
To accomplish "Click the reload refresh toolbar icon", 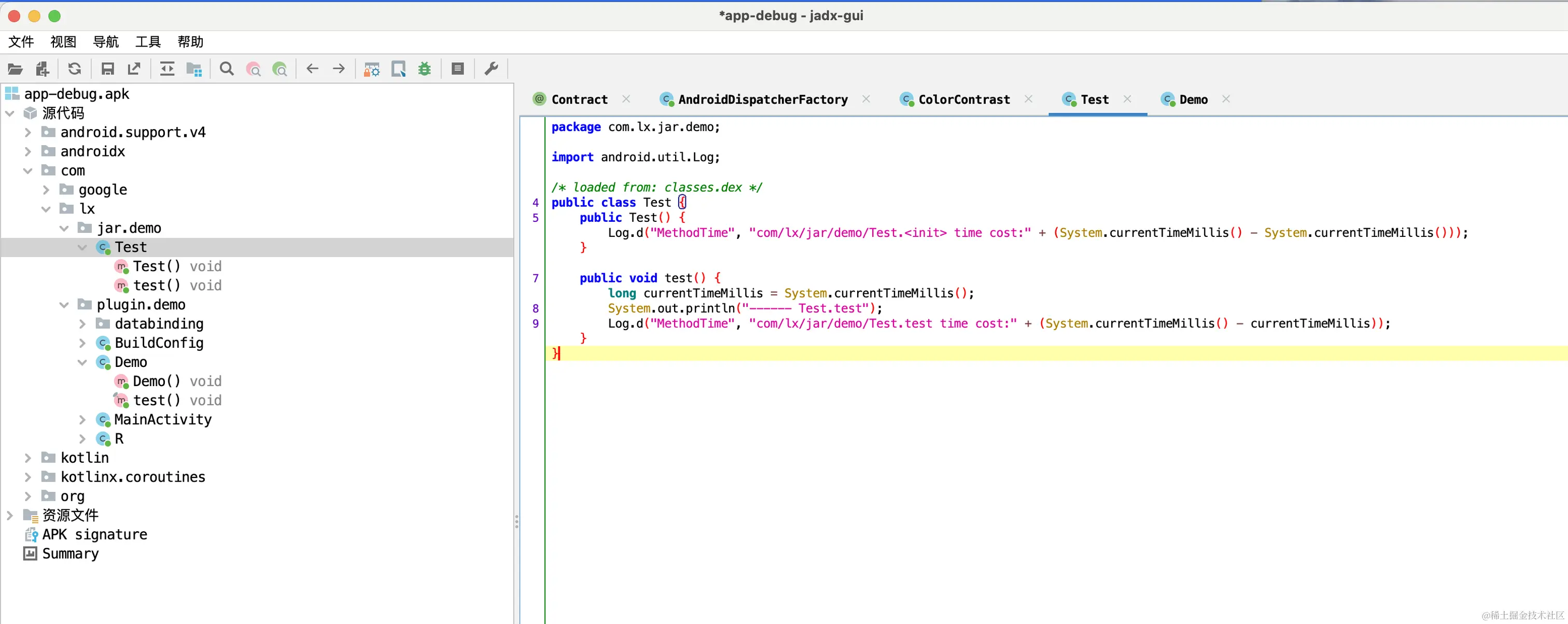I will [x=74, y=69].
